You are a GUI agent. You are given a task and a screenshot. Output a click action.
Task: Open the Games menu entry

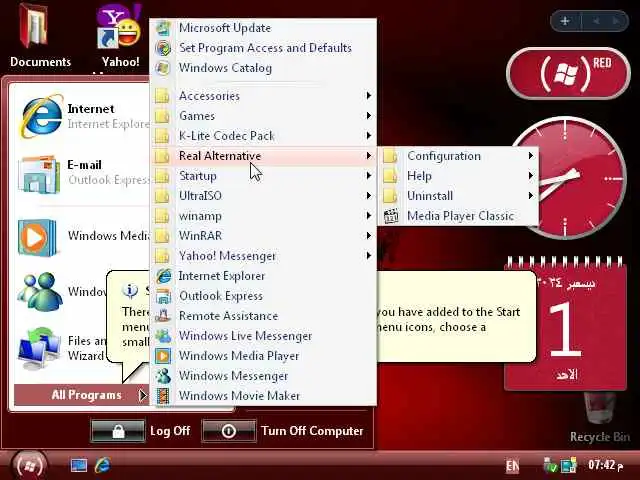pyautogui.click(x=263, y=116)
